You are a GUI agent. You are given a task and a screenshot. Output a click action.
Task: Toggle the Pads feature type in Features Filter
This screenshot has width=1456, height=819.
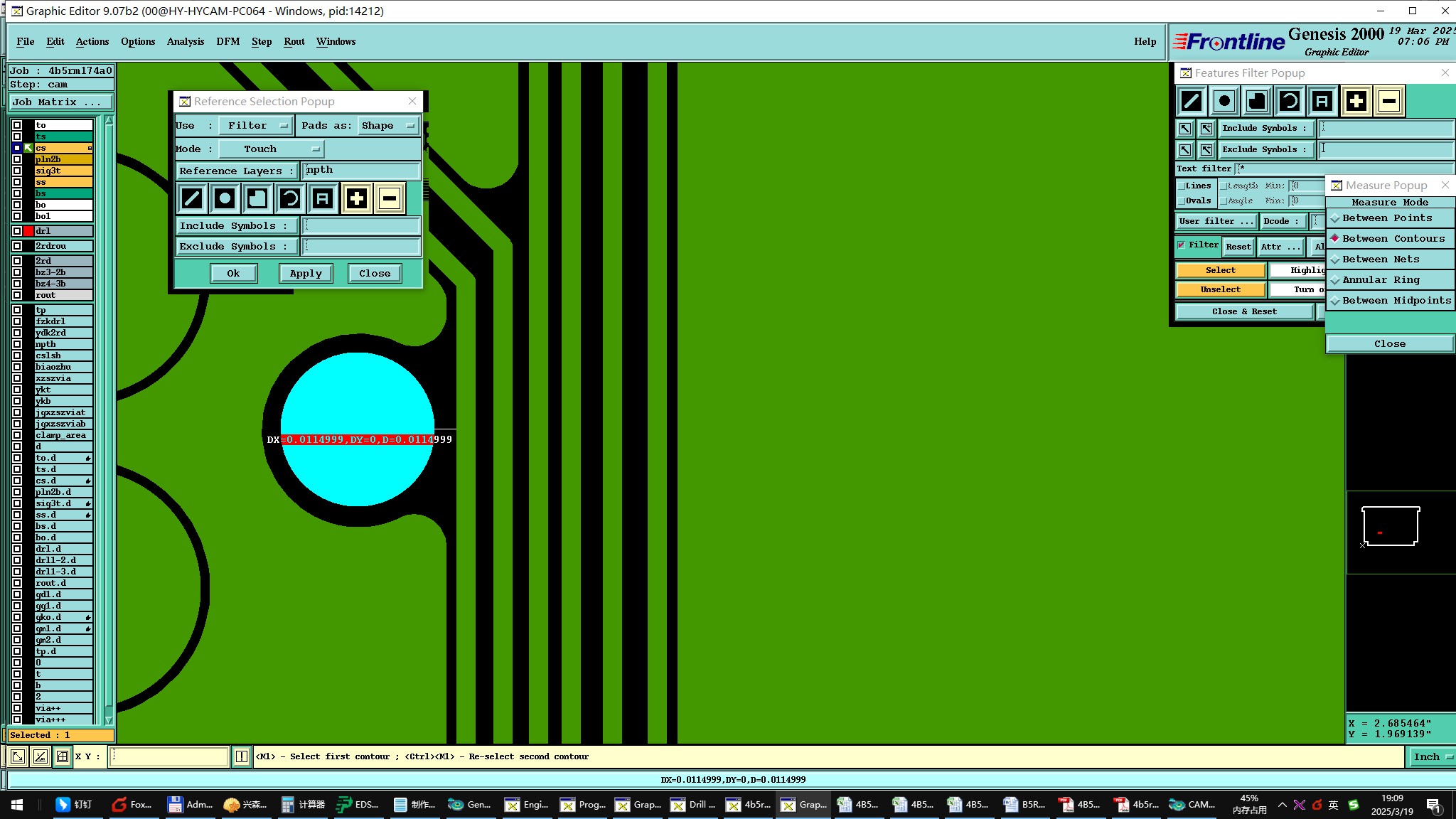pos(1224,101)
